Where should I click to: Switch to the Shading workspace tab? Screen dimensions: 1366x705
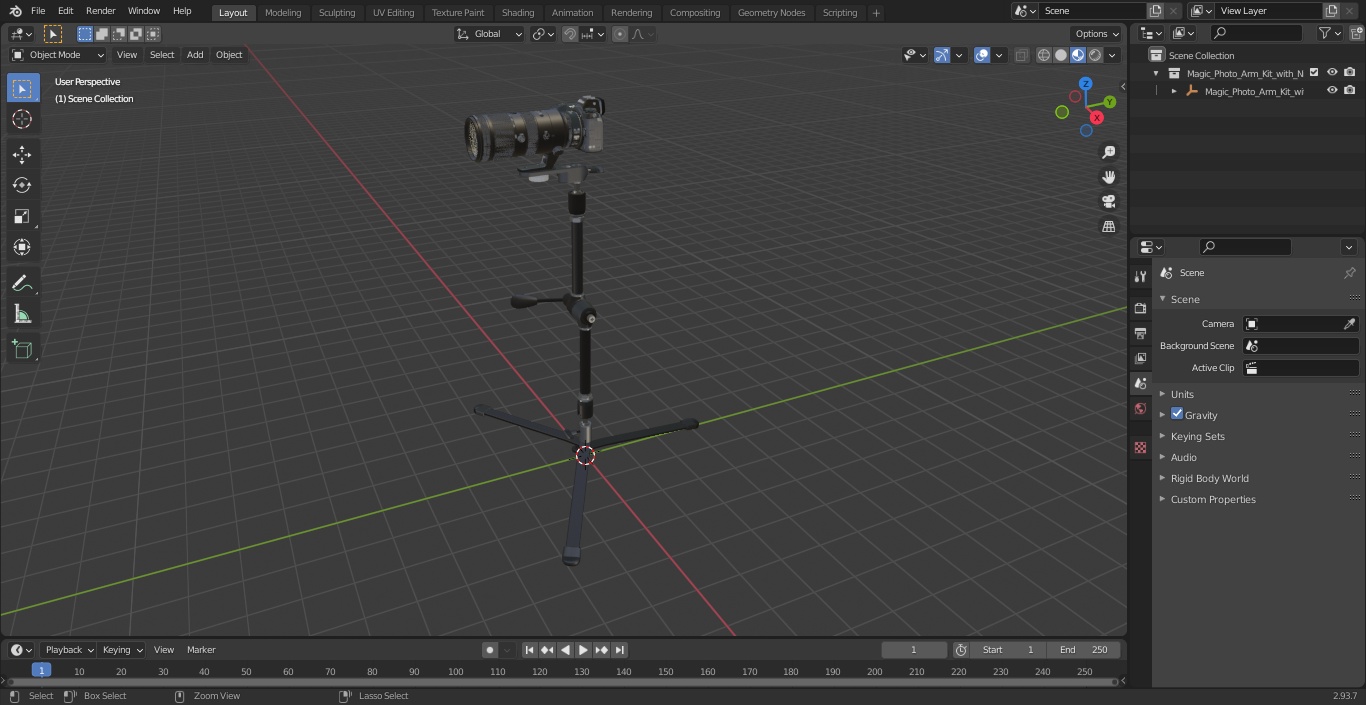tap(518, 13)
